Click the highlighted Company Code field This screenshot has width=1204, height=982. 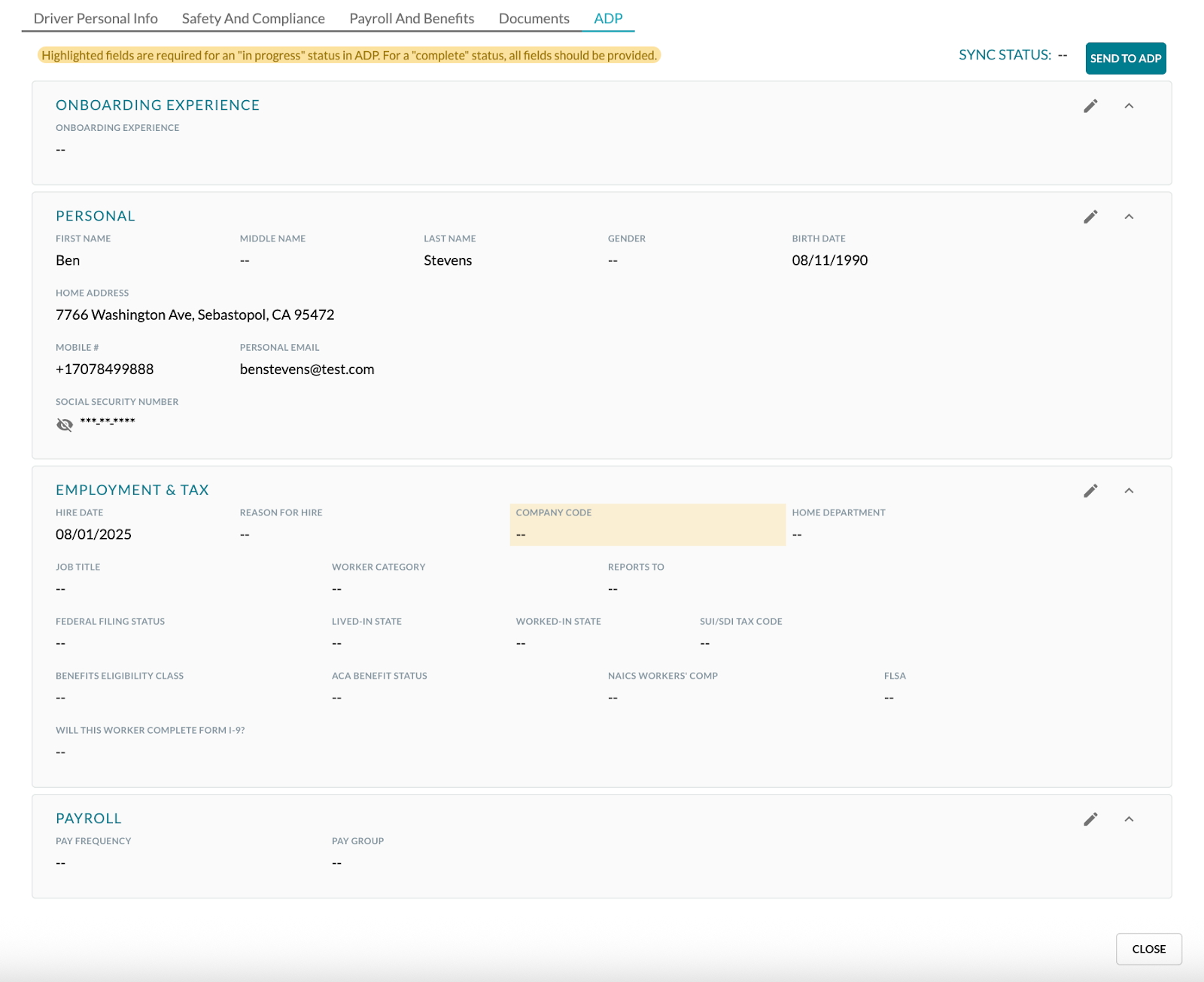pos(647,524)
